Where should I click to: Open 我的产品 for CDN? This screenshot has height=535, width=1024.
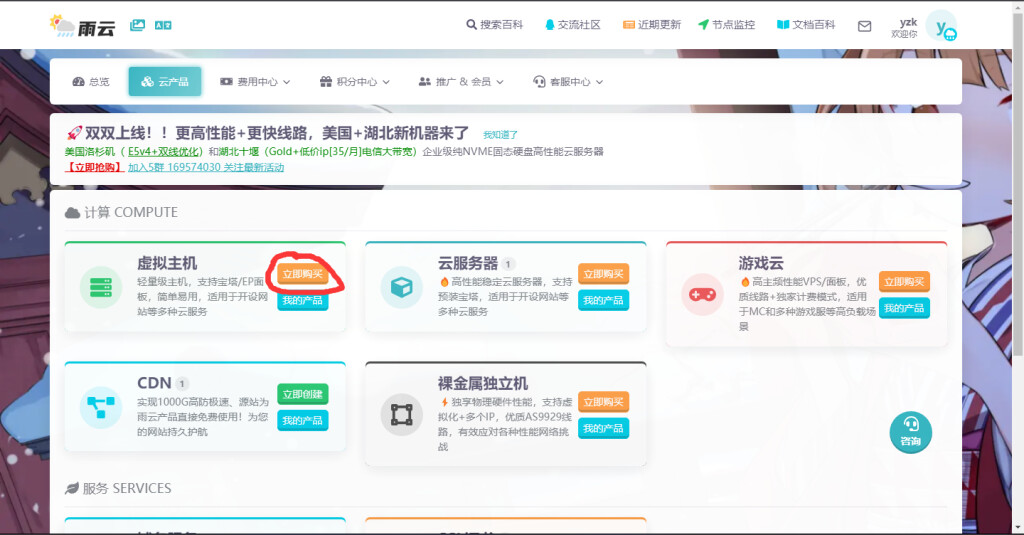coord(302,421)
